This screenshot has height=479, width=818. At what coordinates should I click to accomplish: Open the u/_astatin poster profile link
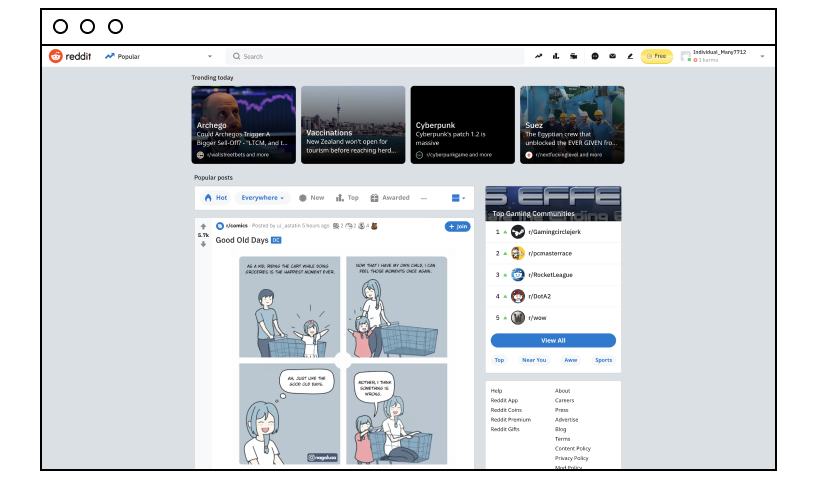coord(288,226)
